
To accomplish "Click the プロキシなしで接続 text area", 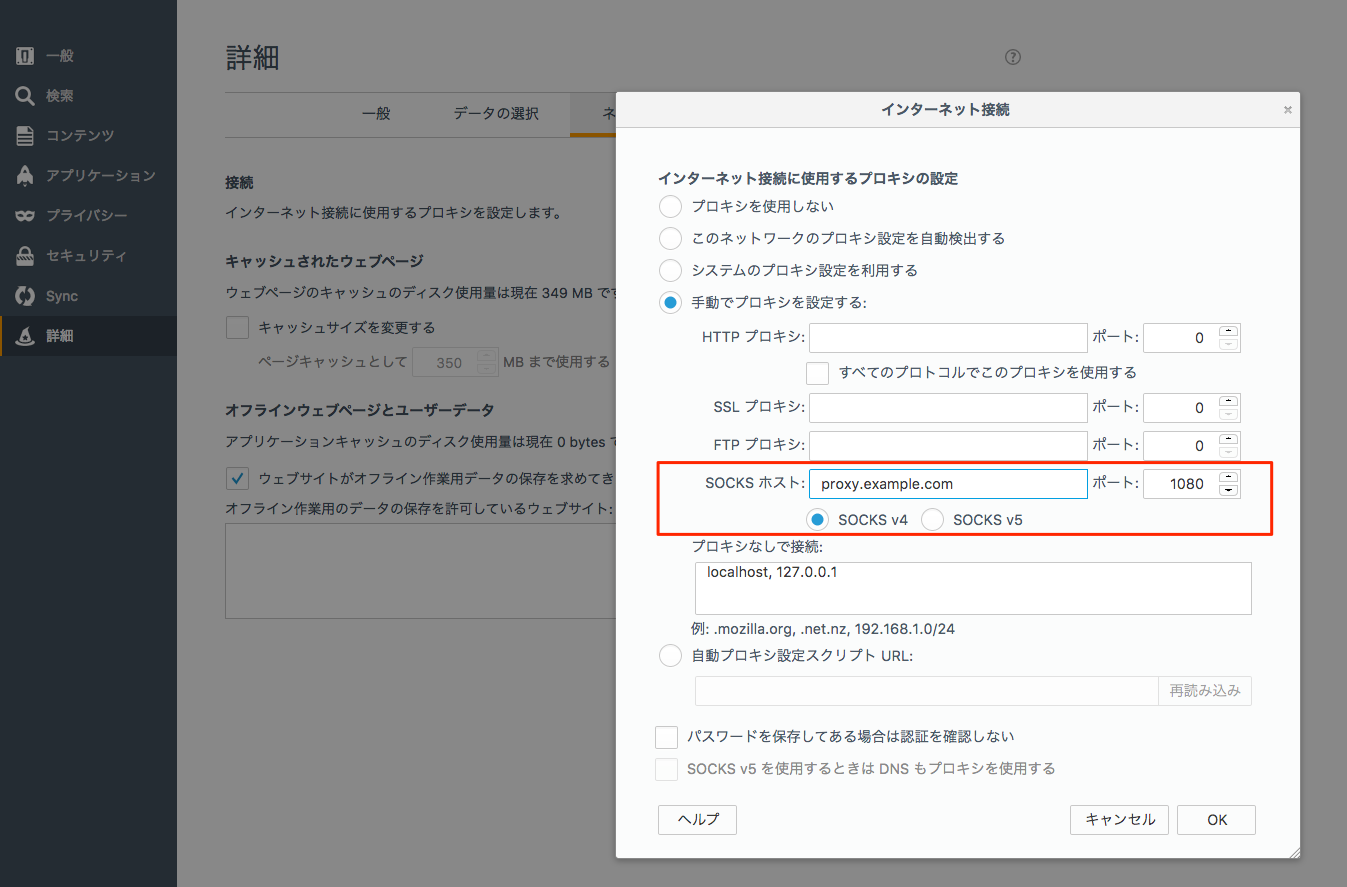I will [973, 588].
